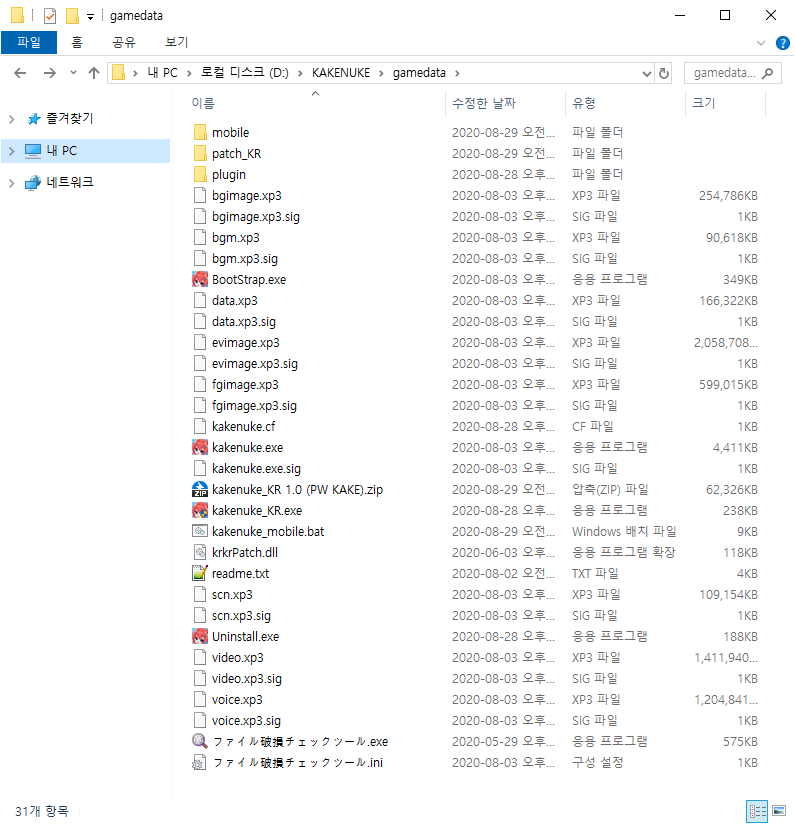Expand the ribbon with the chevron

click(760, 43)
